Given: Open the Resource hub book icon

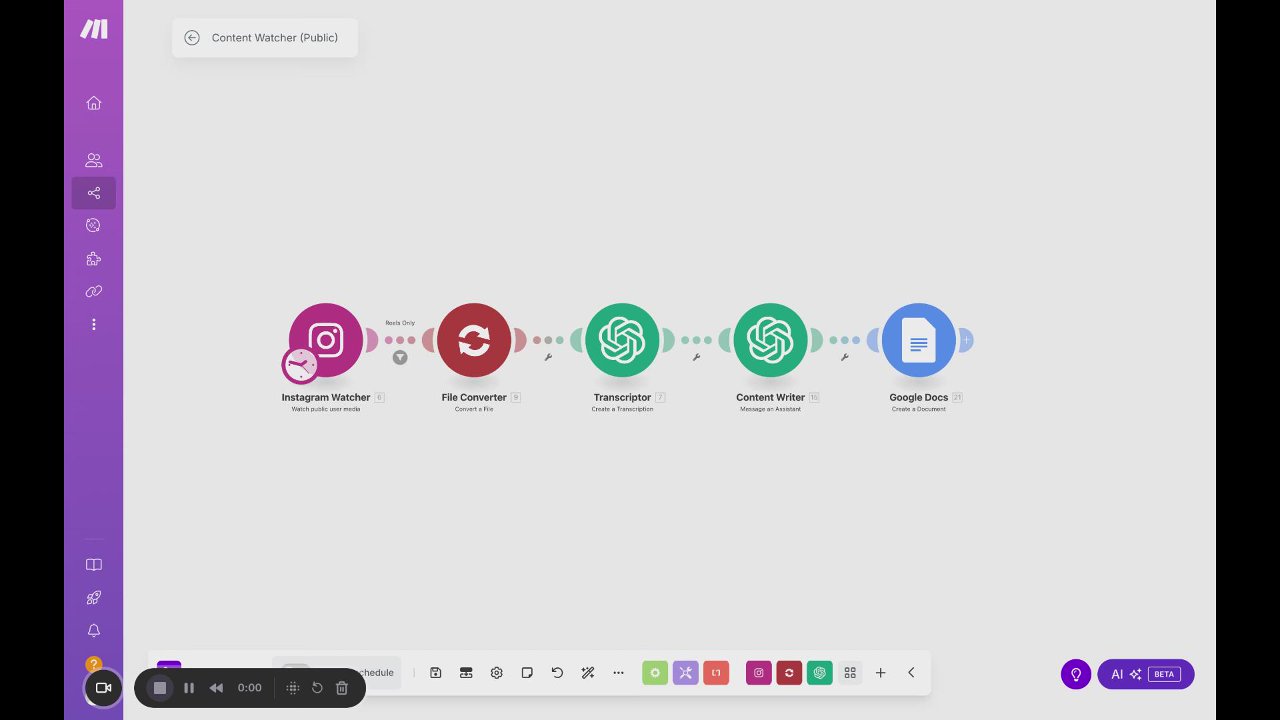Looking at the screenshot, I should 94,565.
